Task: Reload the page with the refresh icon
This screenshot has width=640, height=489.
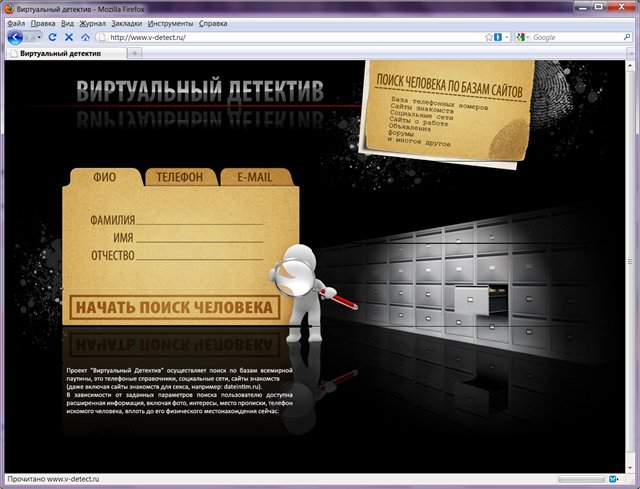Action: [53, 37]
